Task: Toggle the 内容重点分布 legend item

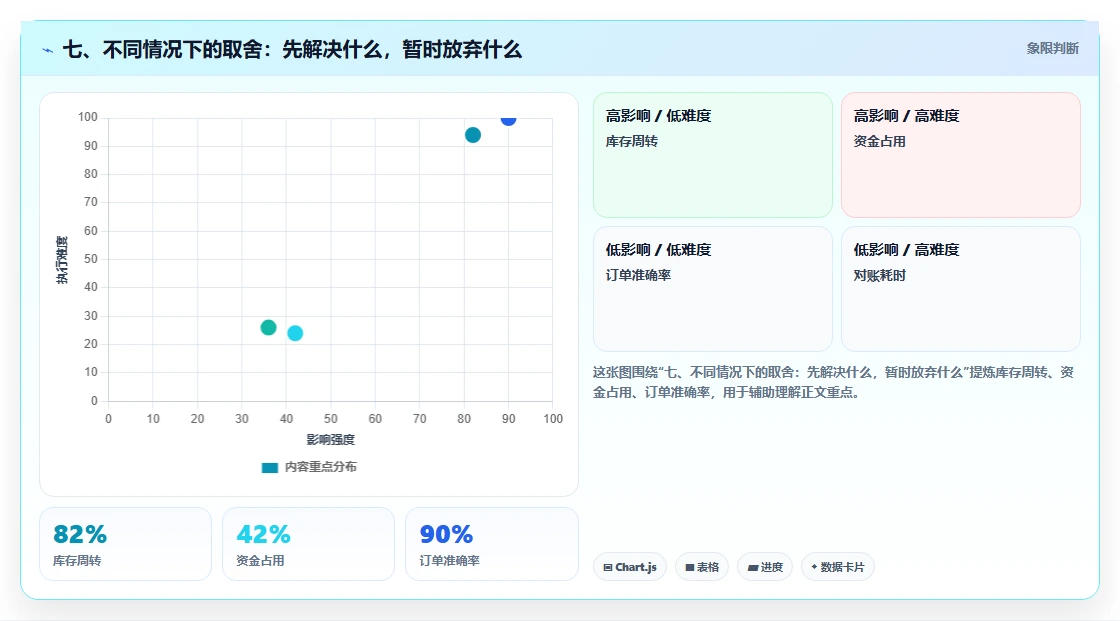Action: point(309,467)
